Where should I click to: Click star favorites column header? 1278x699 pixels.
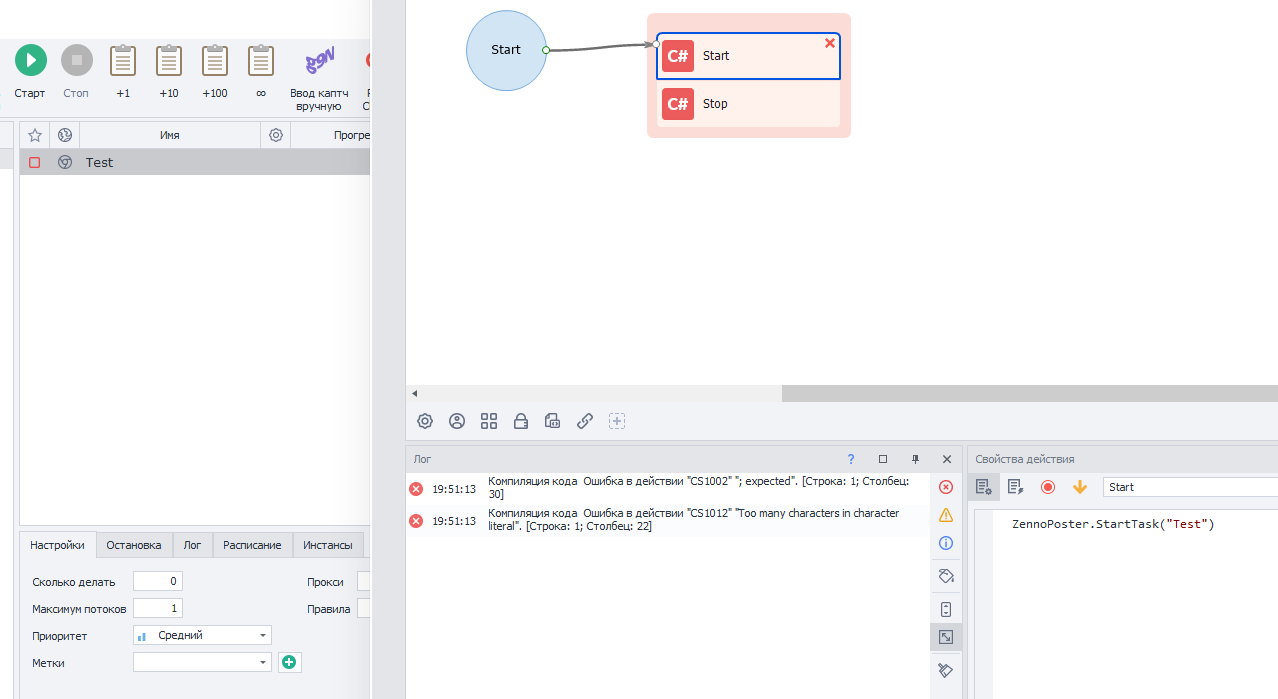35,135
